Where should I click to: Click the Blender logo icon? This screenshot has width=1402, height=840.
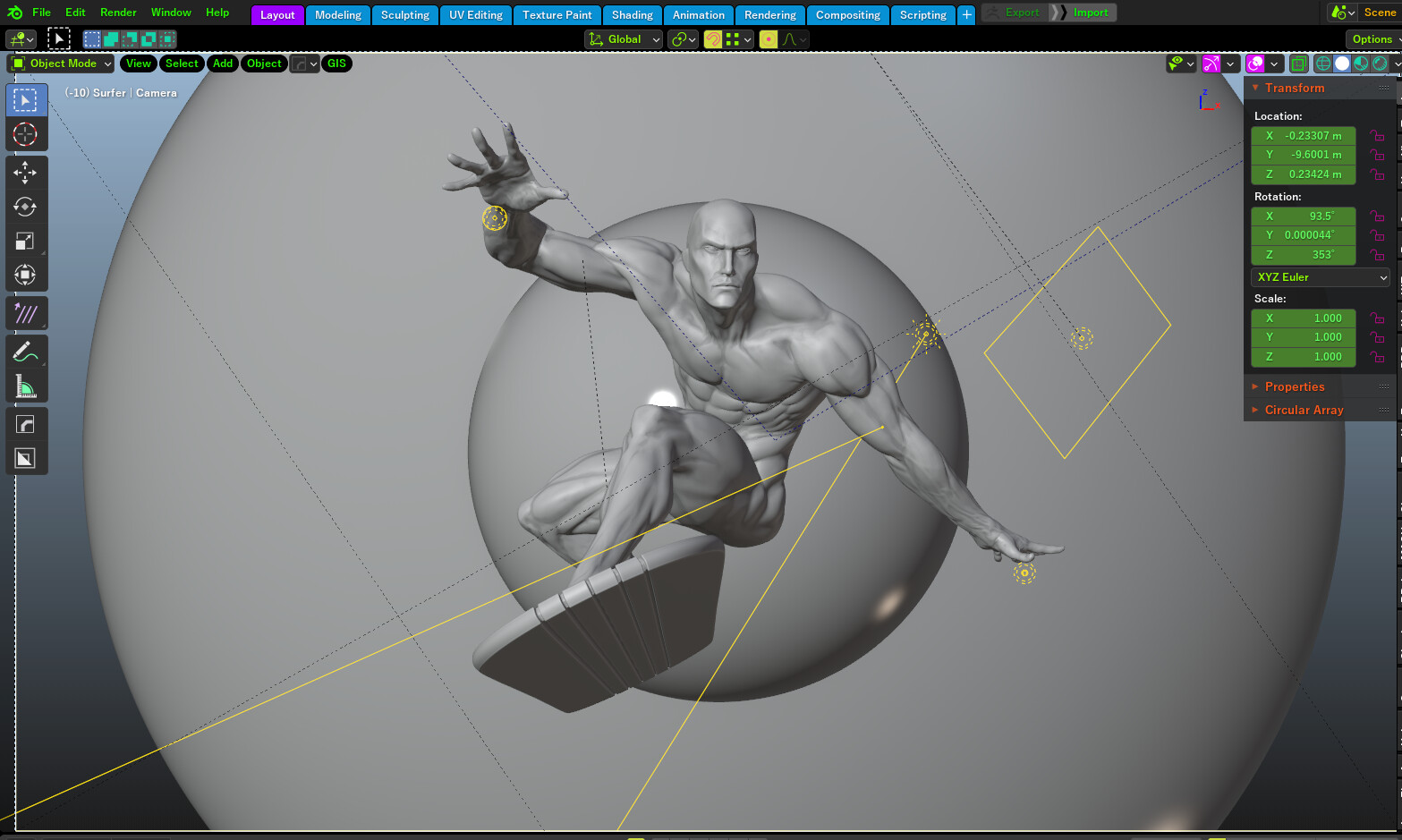tap(14, 13)
